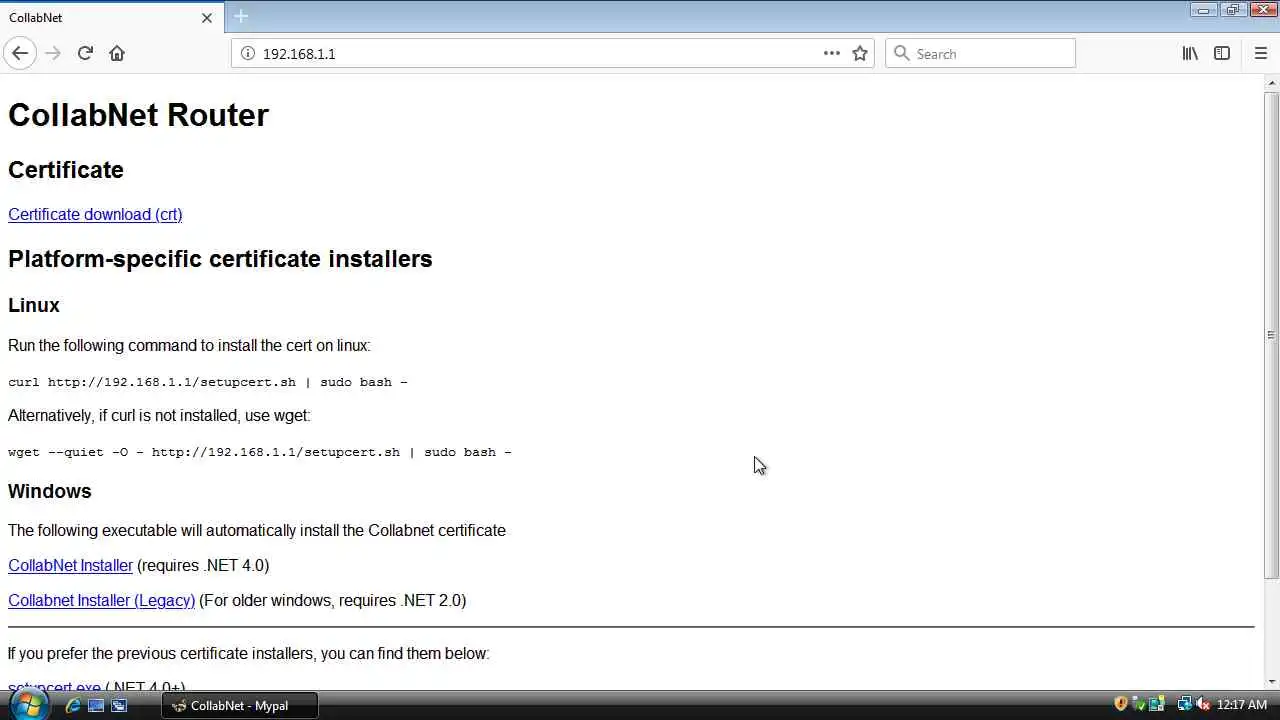This screenshot has width=1280, height=720.
Task: Open the Library panel icon
Action: click(x=1190, y=53)
